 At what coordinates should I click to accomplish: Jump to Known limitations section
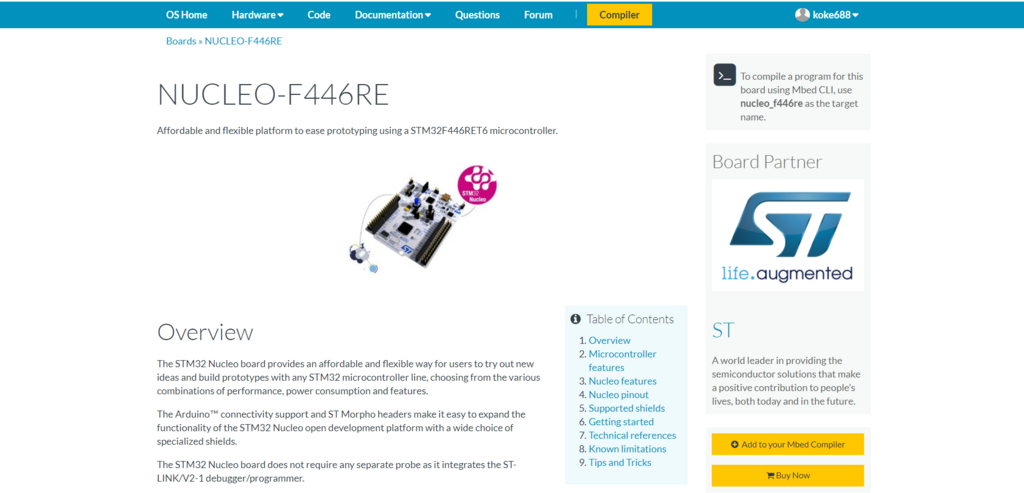pyautogui.click(x=627, y=449)
